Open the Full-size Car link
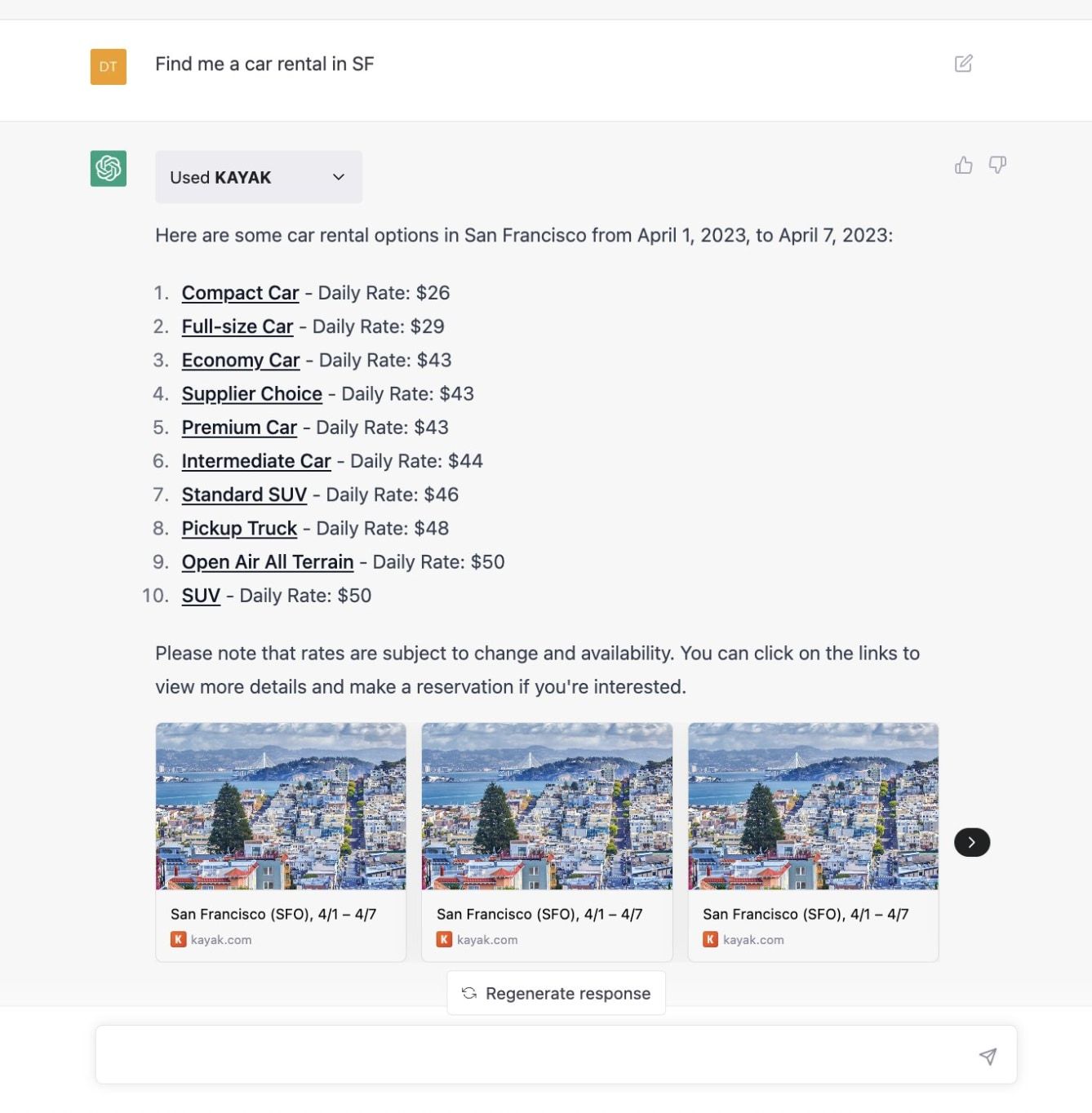This screenshot has width=1092, height=1113. click(237, 326)
